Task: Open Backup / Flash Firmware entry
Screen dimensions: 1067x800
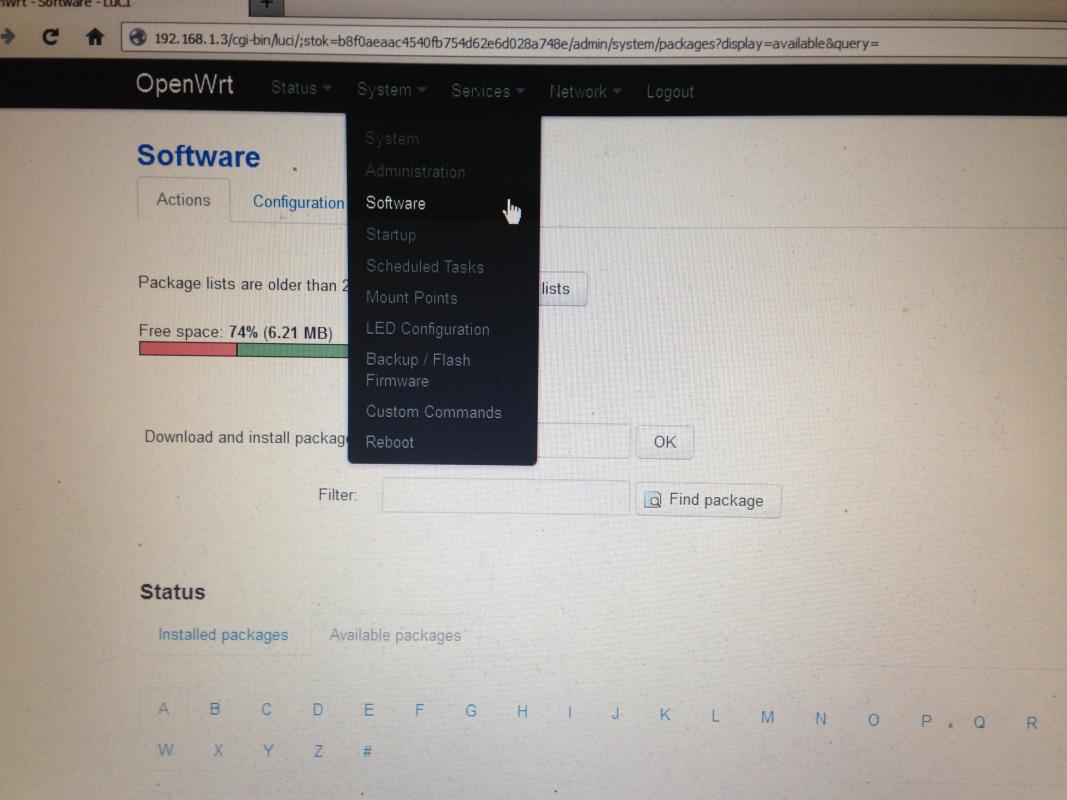Action: [418, 369]
